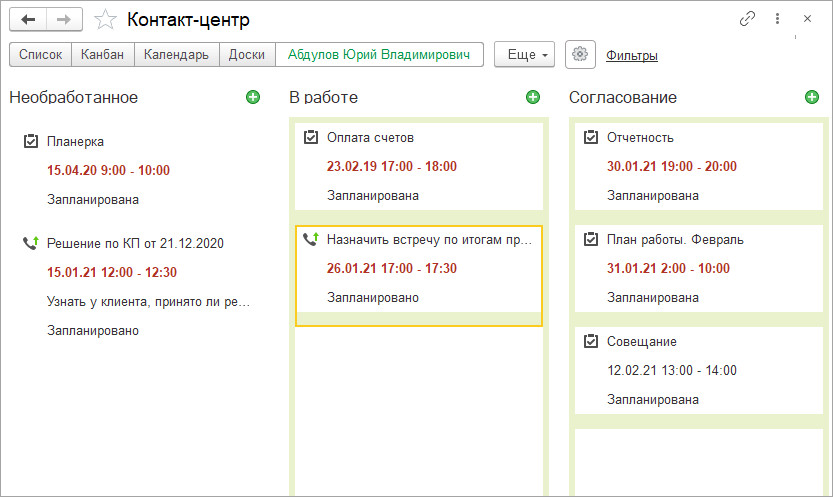Viewport: 833px width, 497px height.
Task: Add a card to the В работе column
Action: [533, 97]
